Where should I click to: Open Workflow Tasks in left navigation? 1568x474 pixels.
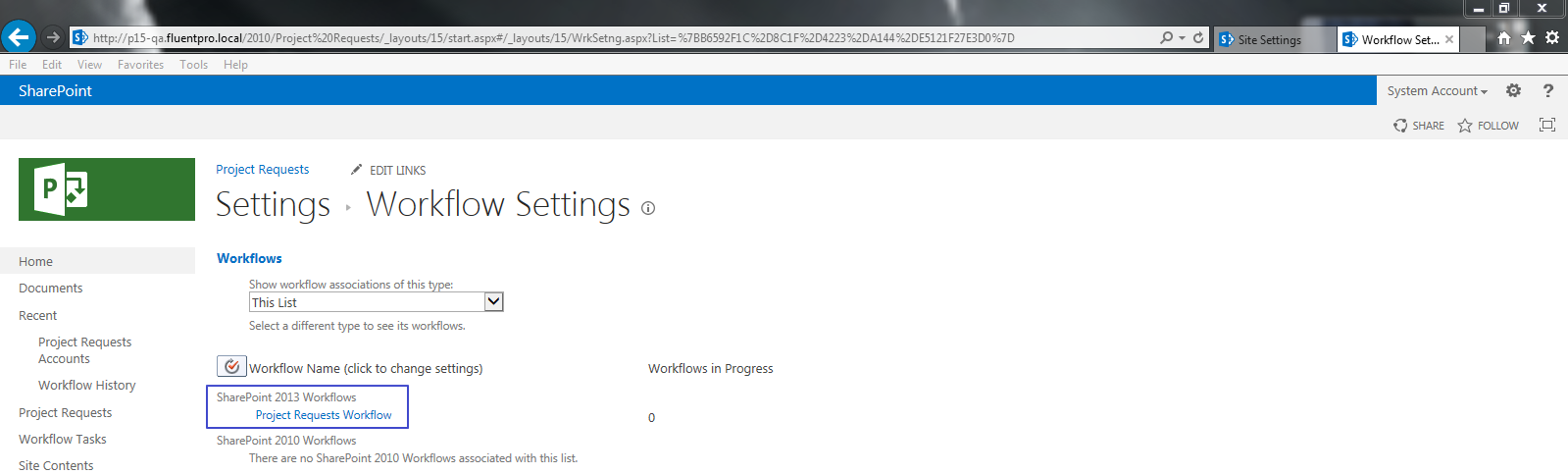point(62,440)
